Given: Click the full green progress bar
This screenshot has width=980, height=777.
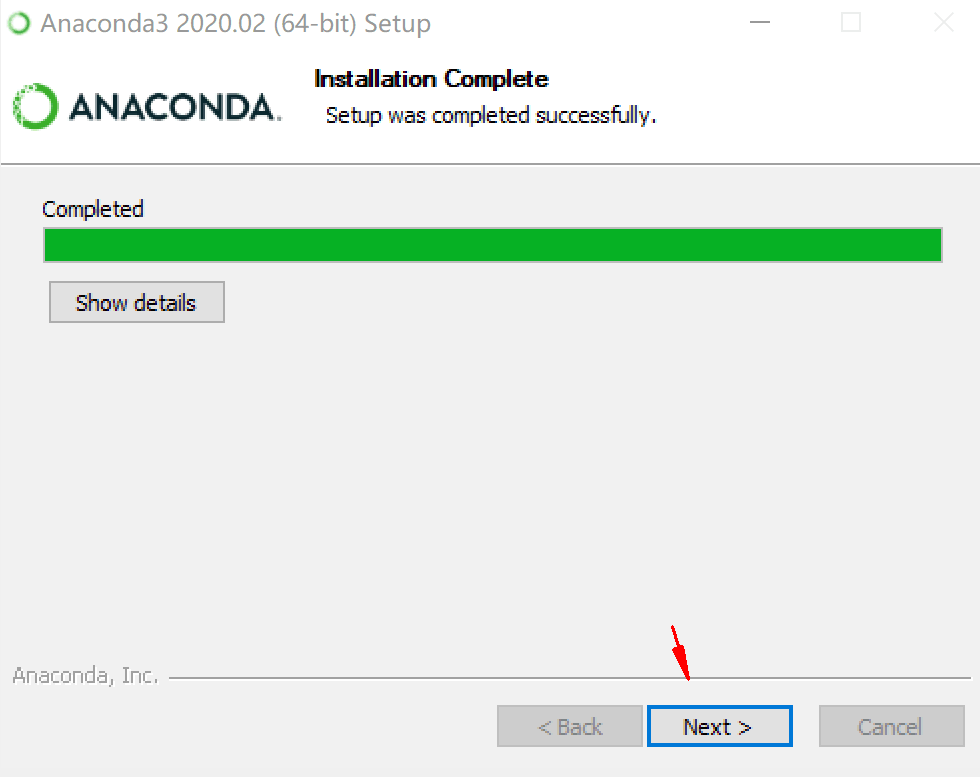Looking at the screenshot, I should pyautogui.click(x=492, y=245).
